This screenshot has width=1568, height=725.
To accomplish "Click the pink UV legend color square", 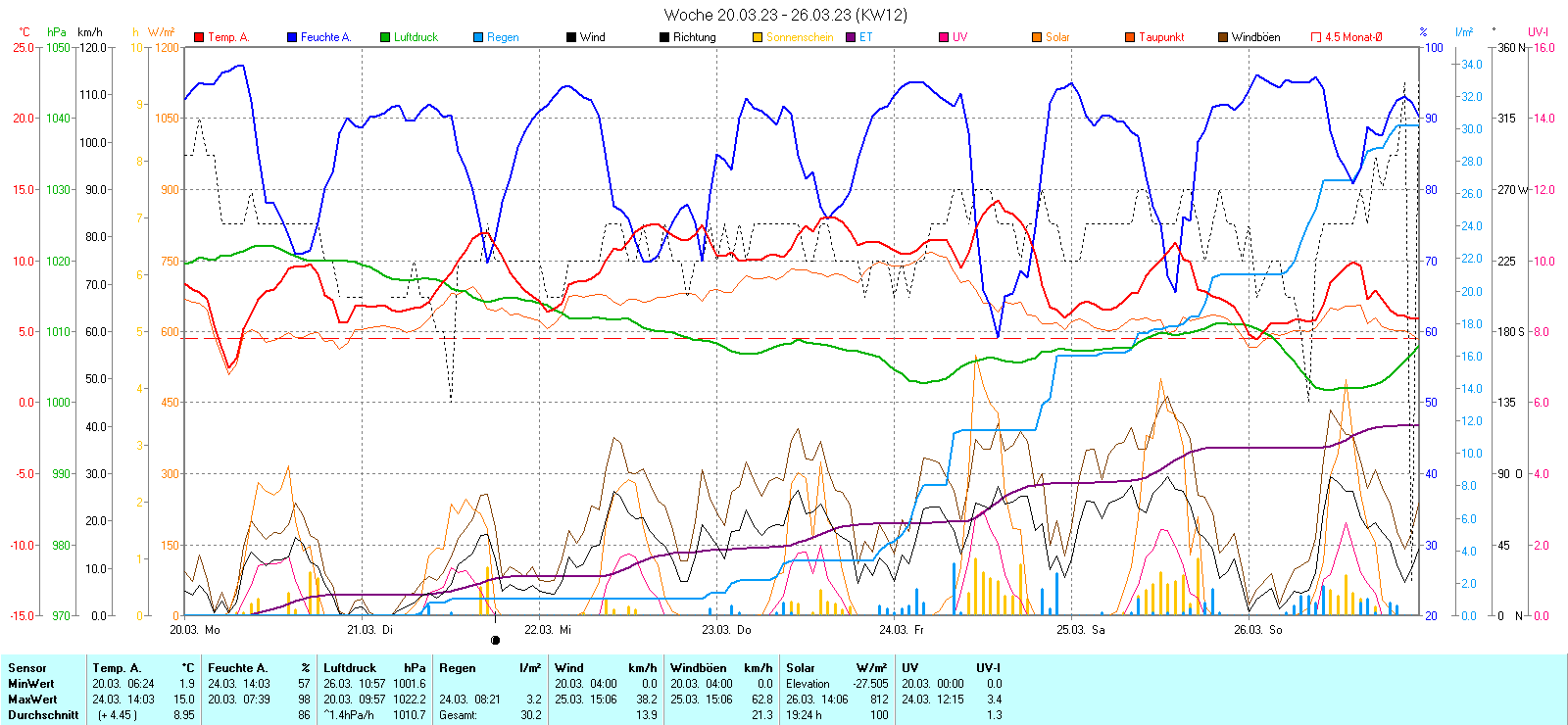I will point(944,37).
